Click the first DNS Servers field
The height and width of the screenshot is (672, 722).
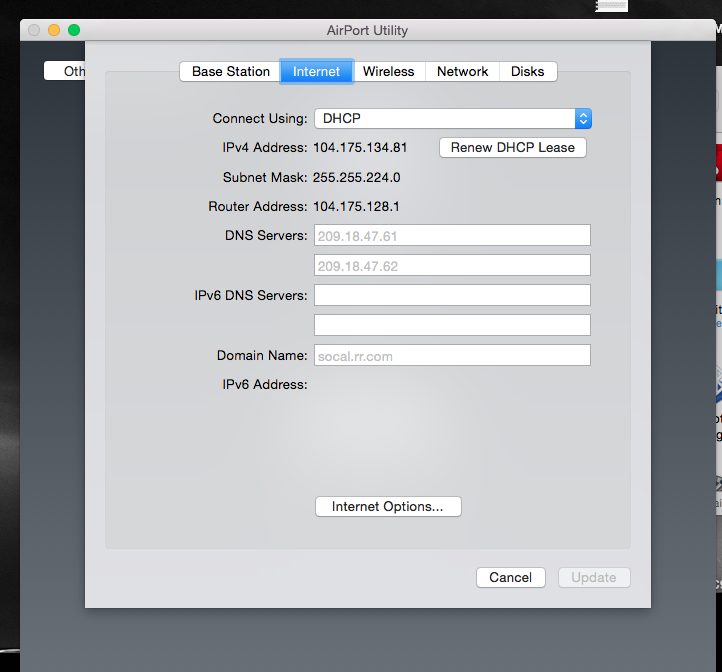click(452, 235)
